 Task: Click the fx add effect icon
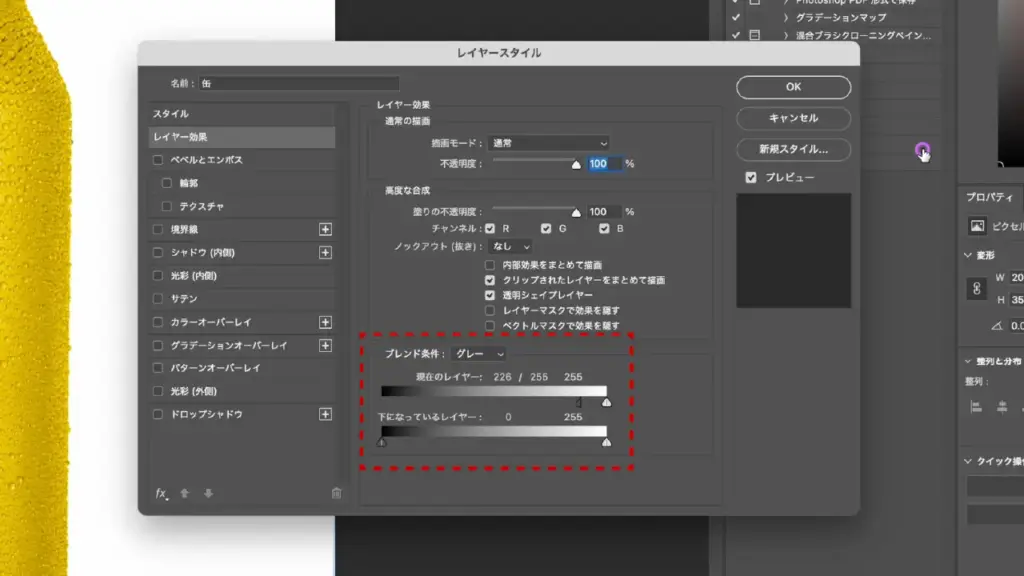(160, 493)
